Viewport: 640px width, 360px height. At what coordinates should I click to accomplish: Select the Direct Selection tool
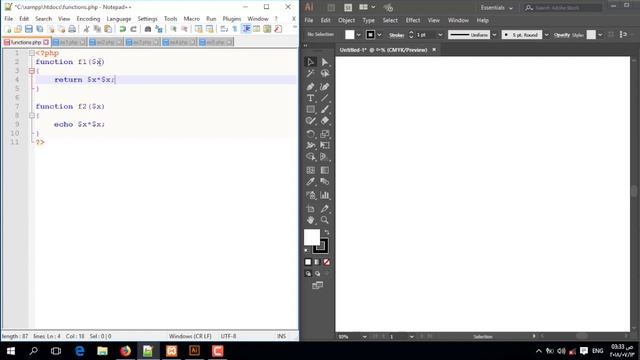coord(324,62)
